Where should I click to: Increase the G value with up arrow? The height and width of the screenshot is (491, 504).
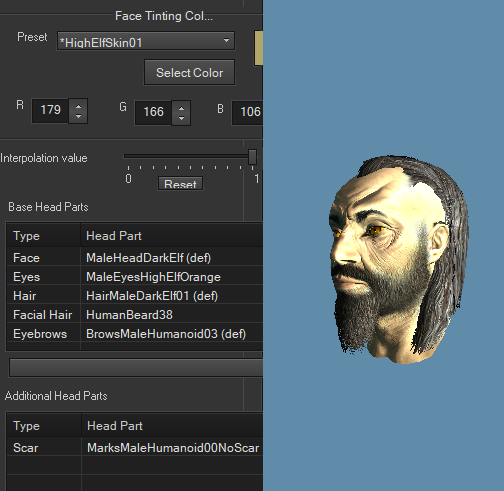[181, 108]
